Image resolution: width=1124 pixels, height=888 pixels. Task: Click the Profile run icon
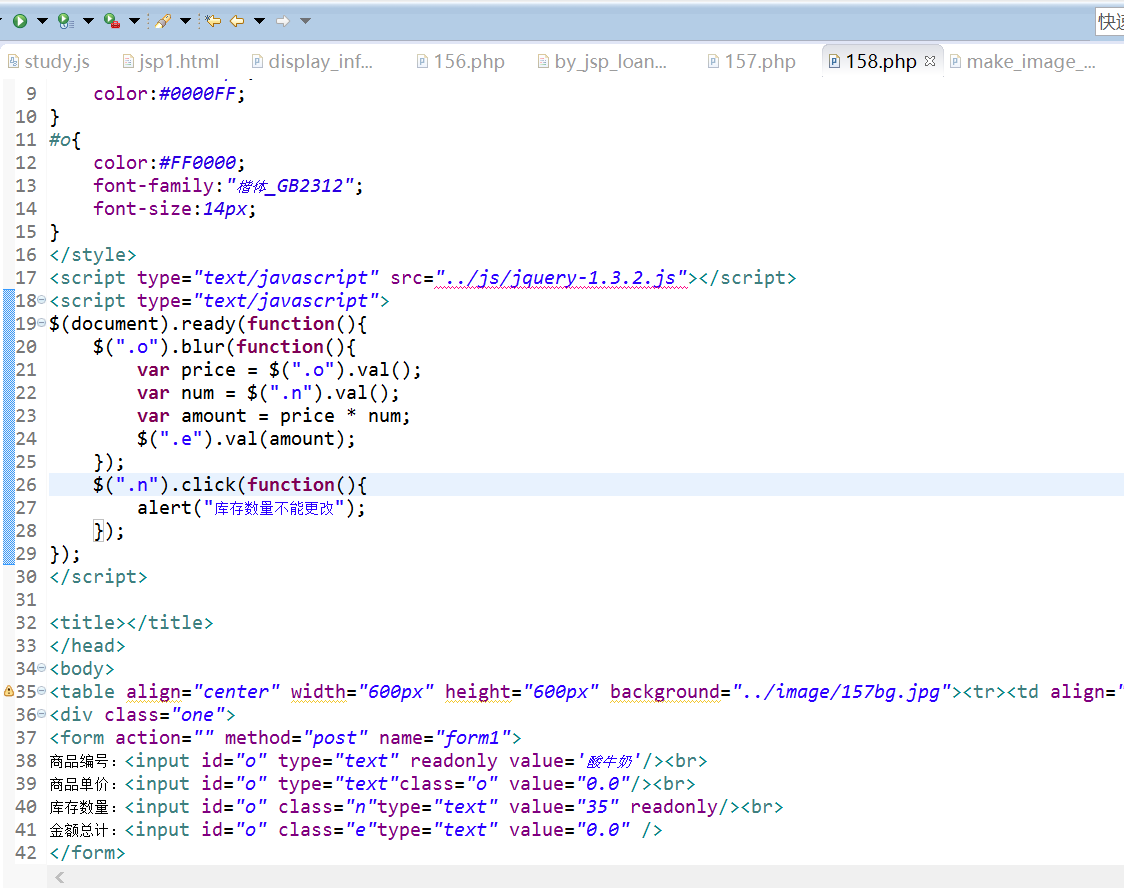(65, 21)
